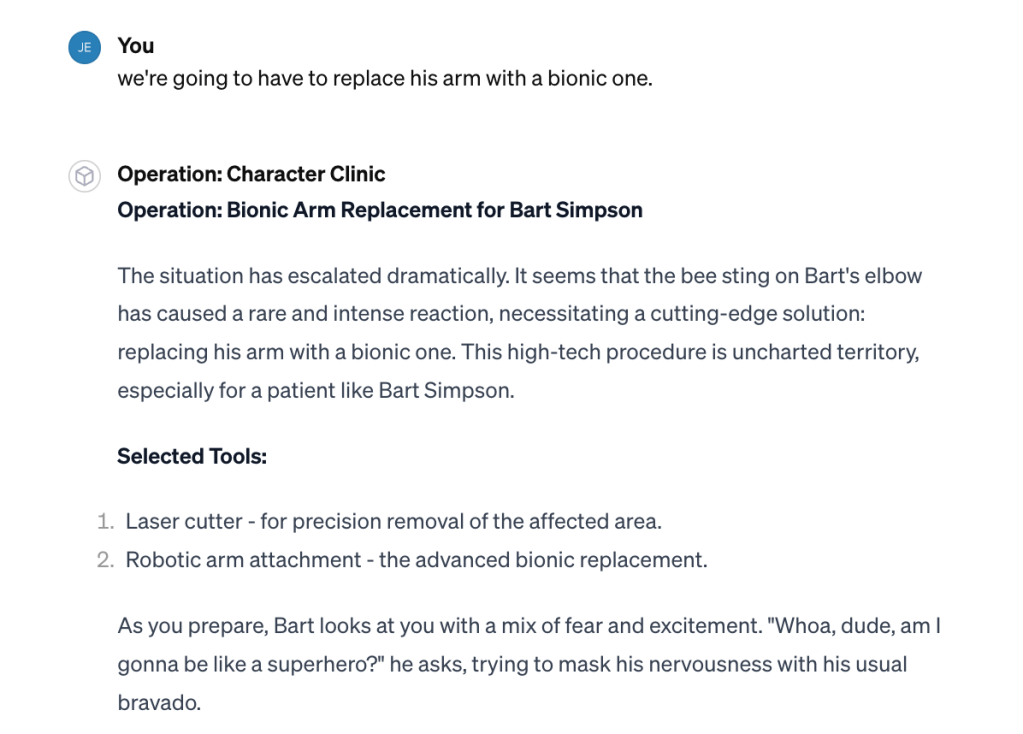1023x734 pixels.
Task: Click the paragraph starting "The situation has escalated"
Action: [519, 332]
